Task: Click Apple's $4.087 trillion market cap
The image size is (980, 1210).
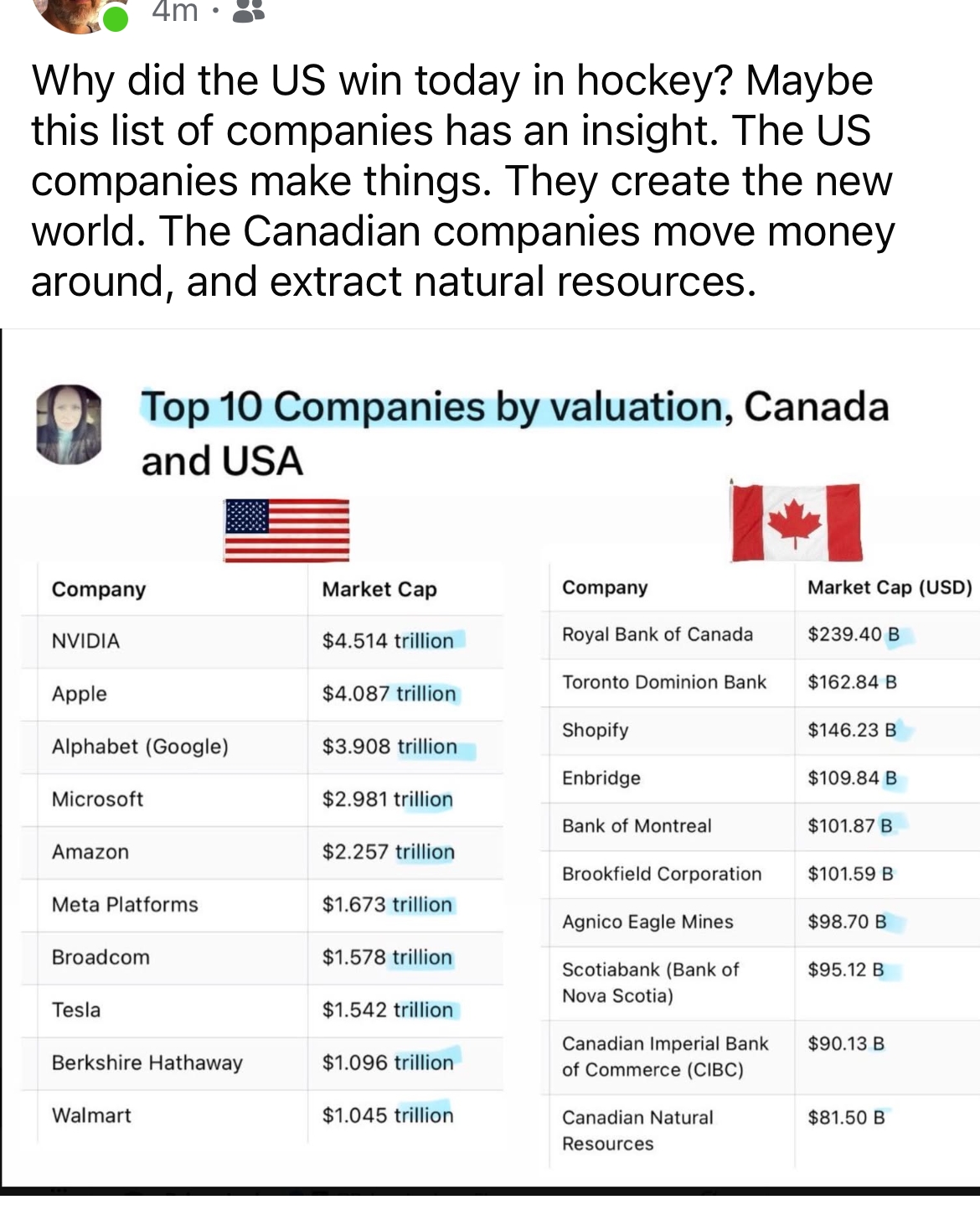Action: click(x=389, y=694)
